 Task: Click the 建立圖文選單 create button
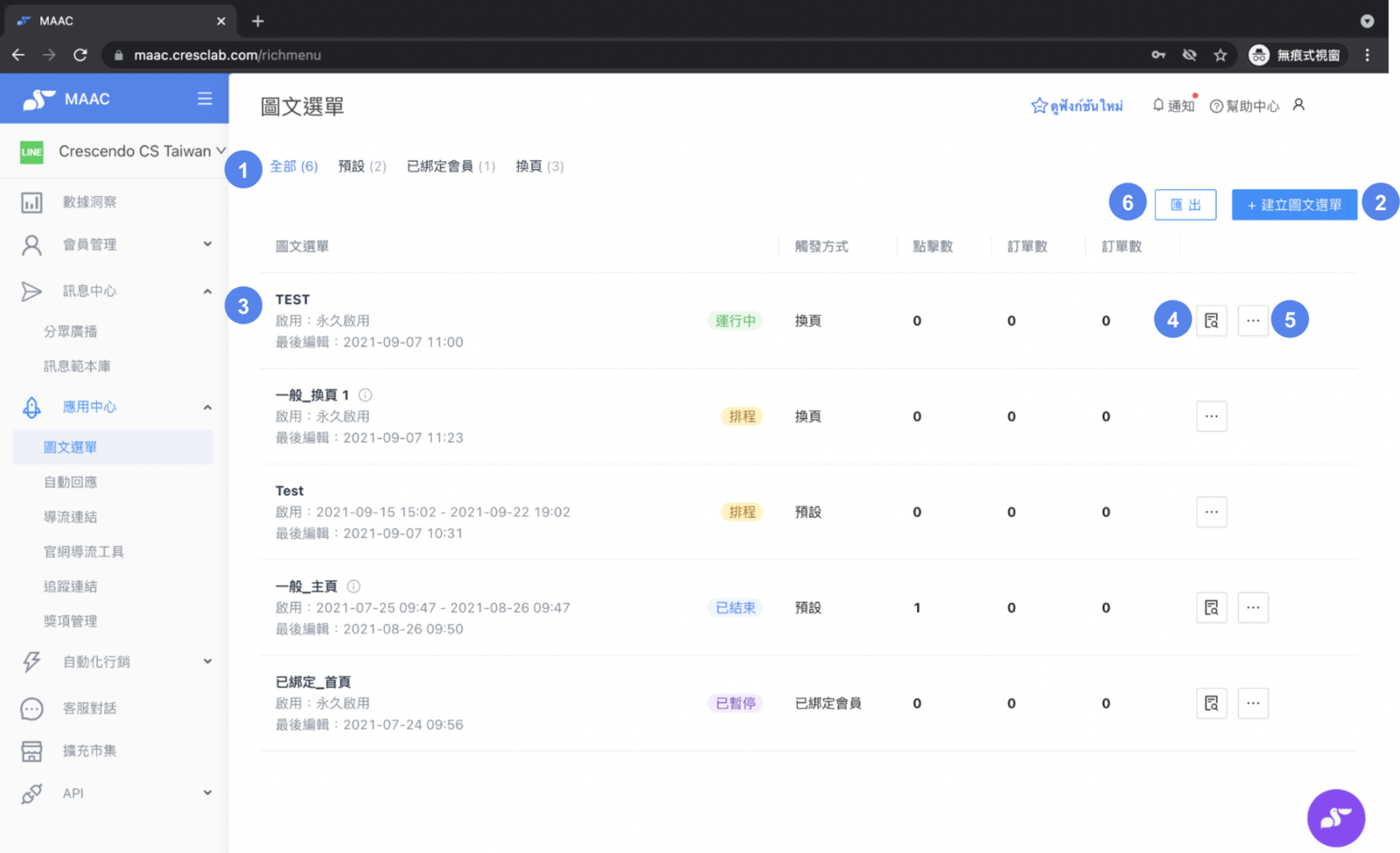1294,205
